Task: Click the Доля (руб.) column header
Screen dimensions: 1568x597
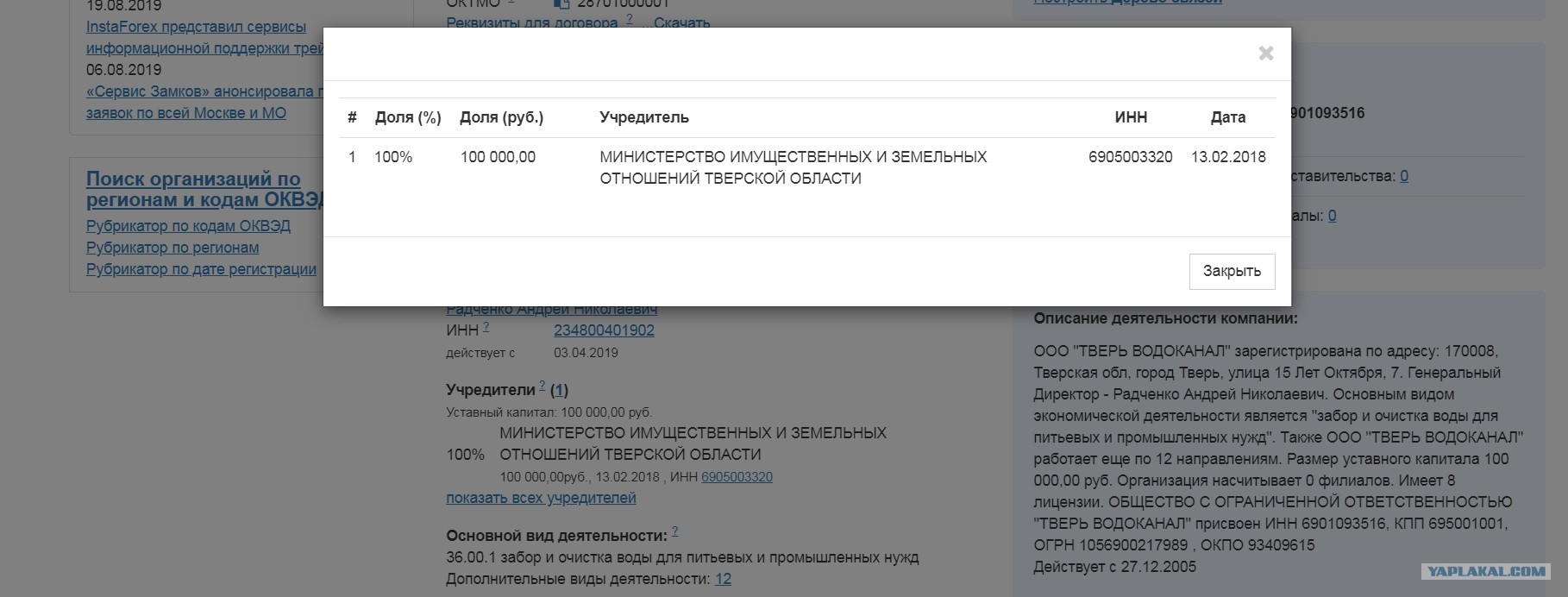Action: point(502,117)
